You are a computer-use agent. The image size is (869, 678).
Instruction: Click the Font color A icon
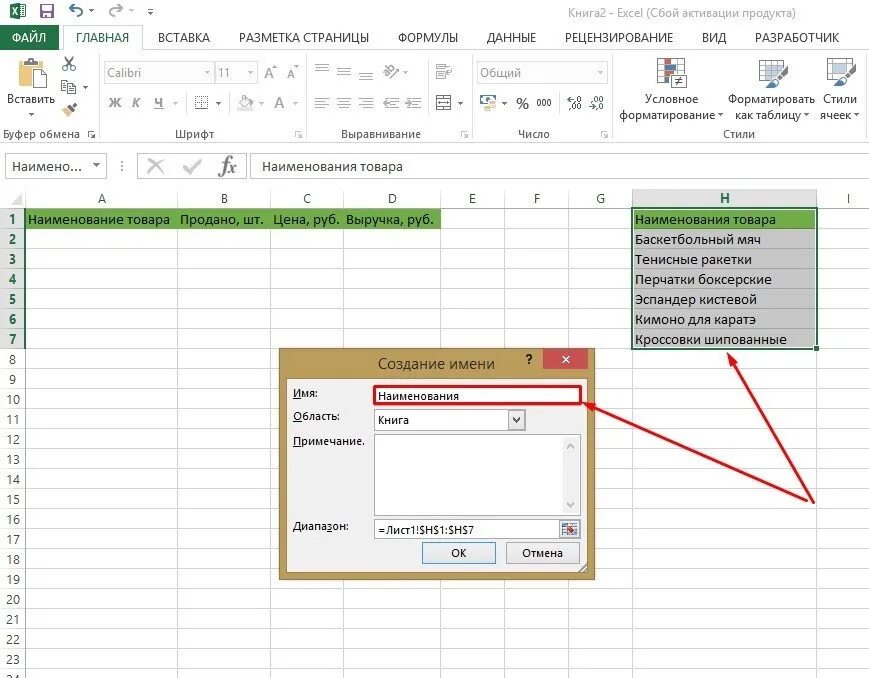pos(279,103)
